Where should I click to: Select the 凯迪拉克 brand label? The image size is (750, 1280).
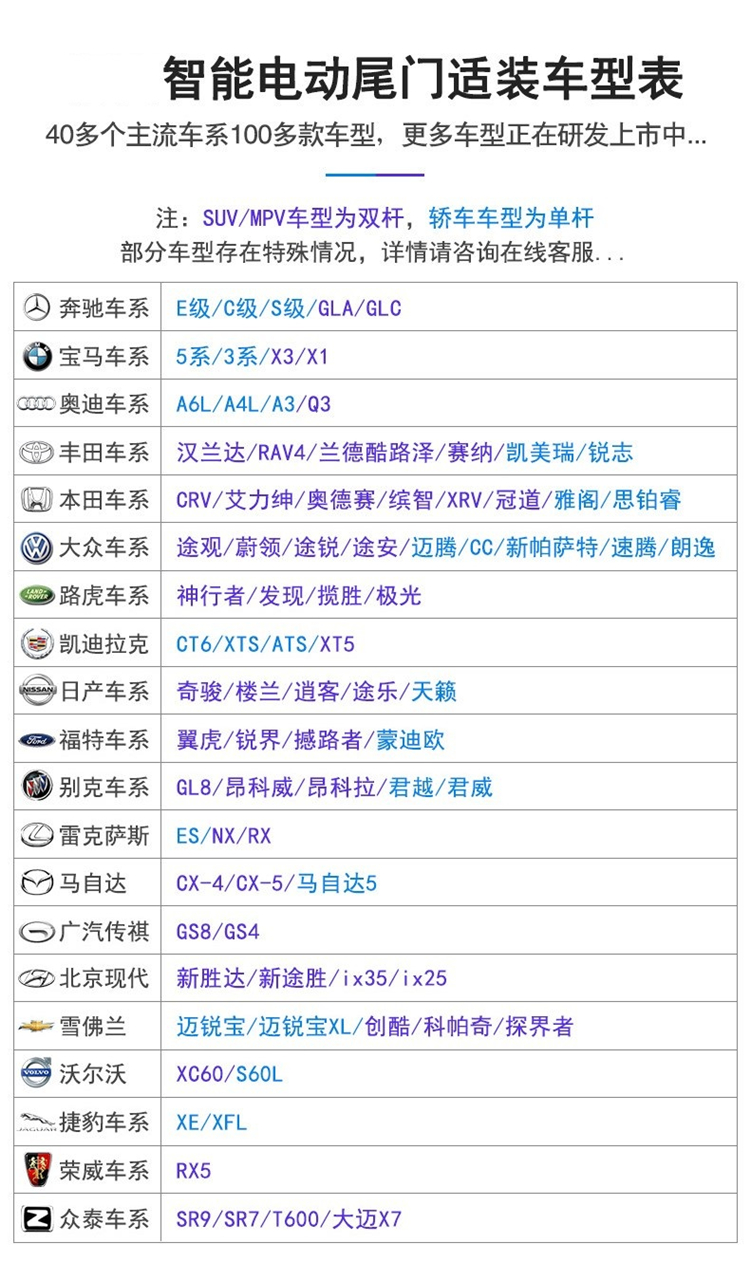(x=103, y=644)
